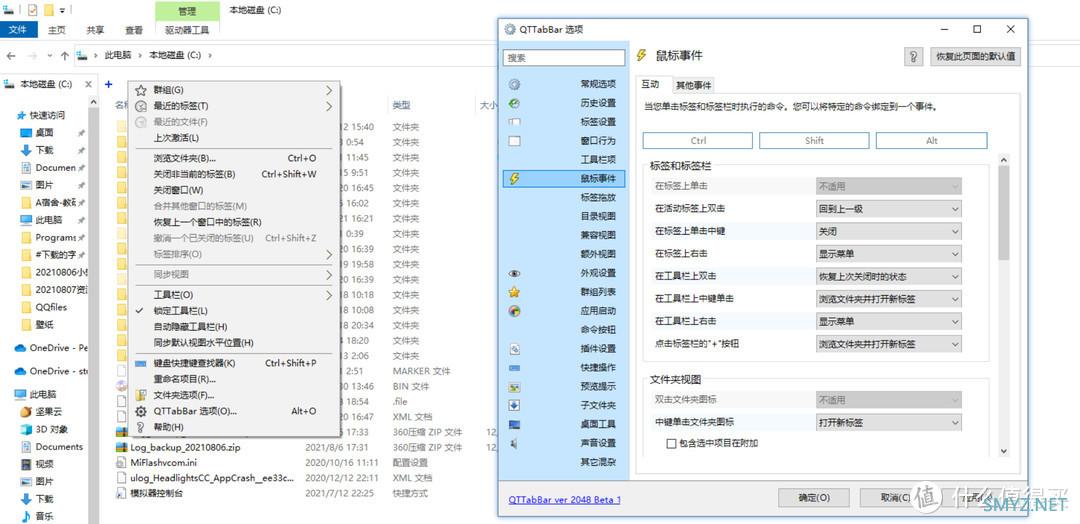Expand the 工具栏(O) submenu

click(x=233, y=295)
